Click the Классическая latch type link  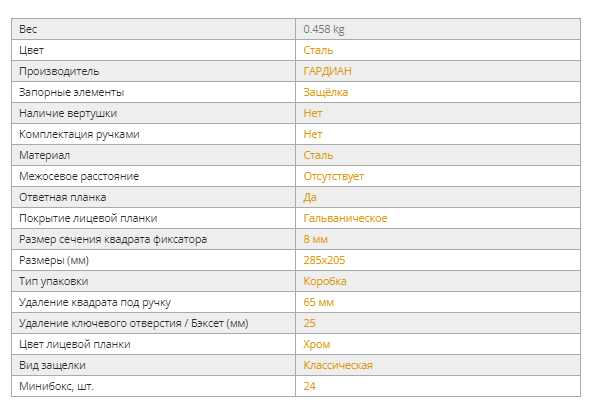coord(338,365)
